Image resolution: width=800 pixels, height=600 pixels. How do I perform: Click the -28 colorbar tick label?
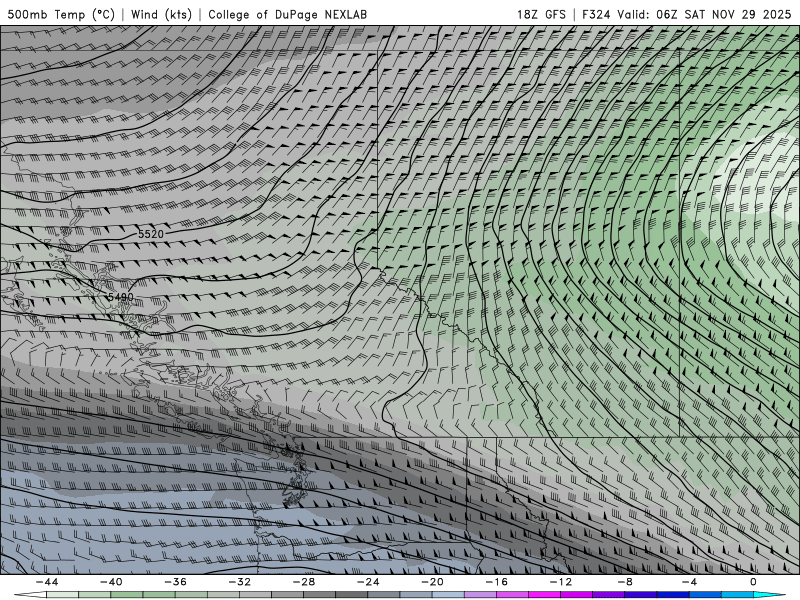coord(304,582)
